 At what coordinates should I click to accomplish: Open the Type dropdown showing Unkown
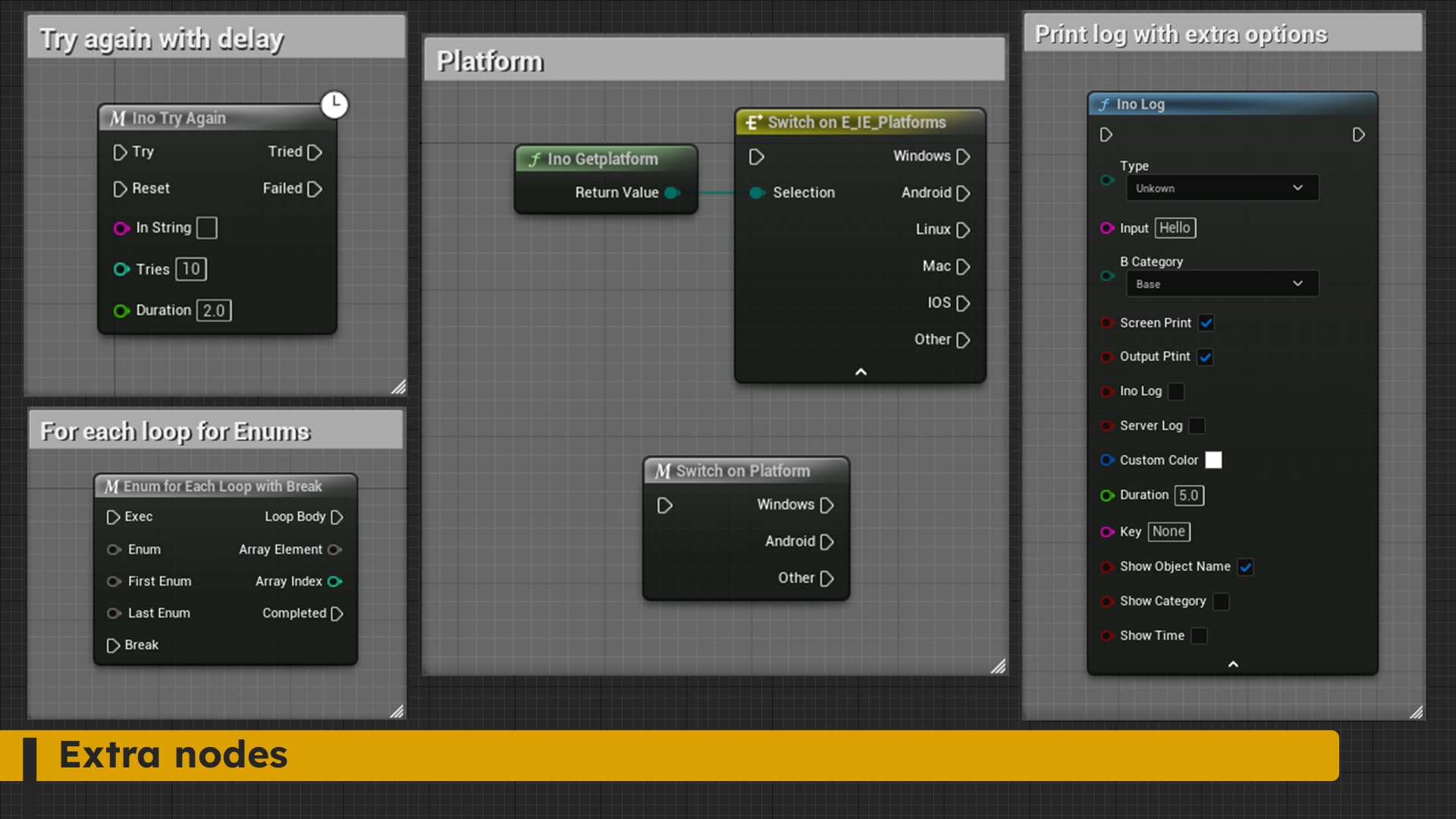point(1222,187)
